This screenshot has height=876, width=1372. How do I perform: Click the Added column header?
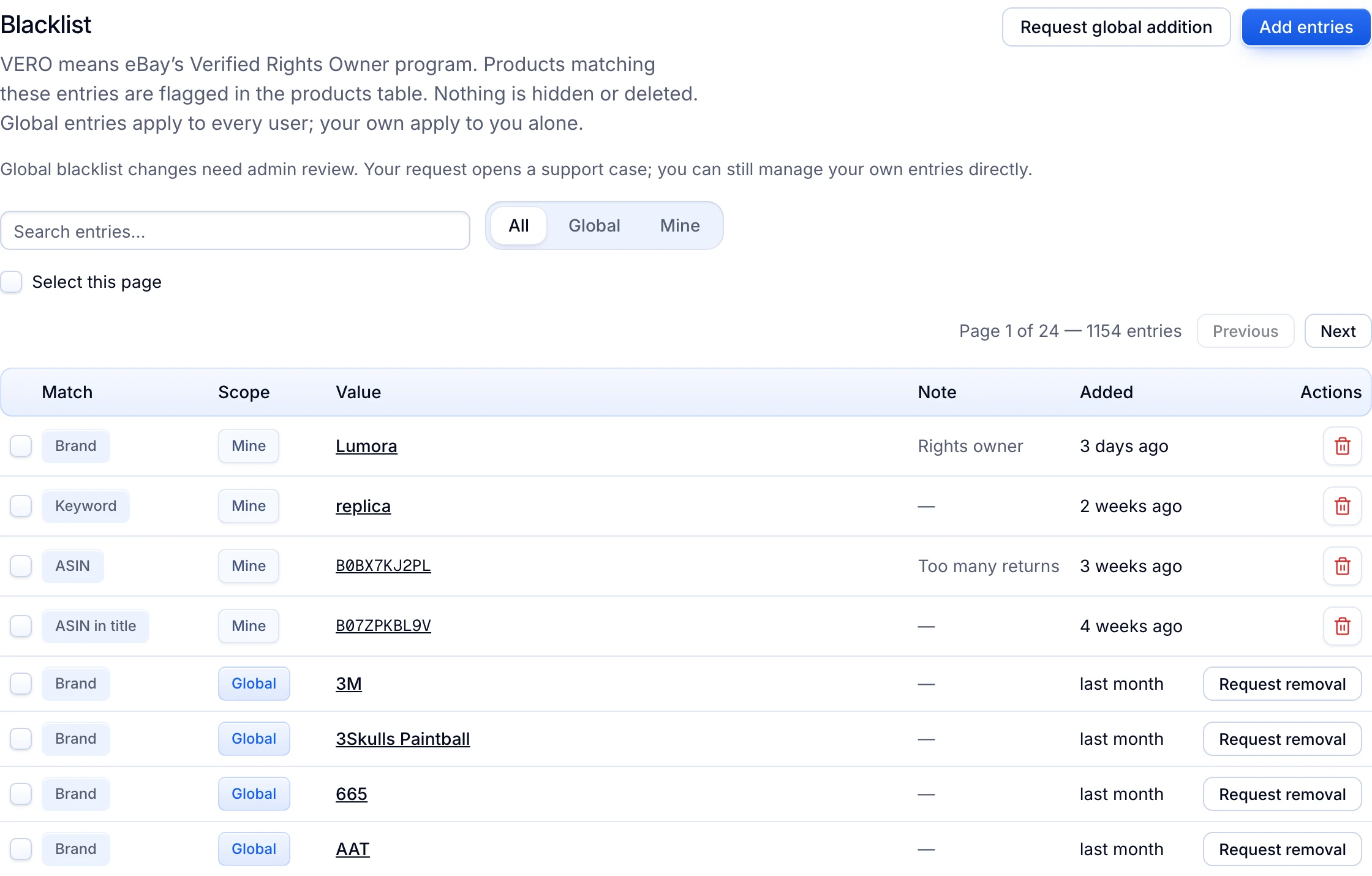(x=1106, y=392)
